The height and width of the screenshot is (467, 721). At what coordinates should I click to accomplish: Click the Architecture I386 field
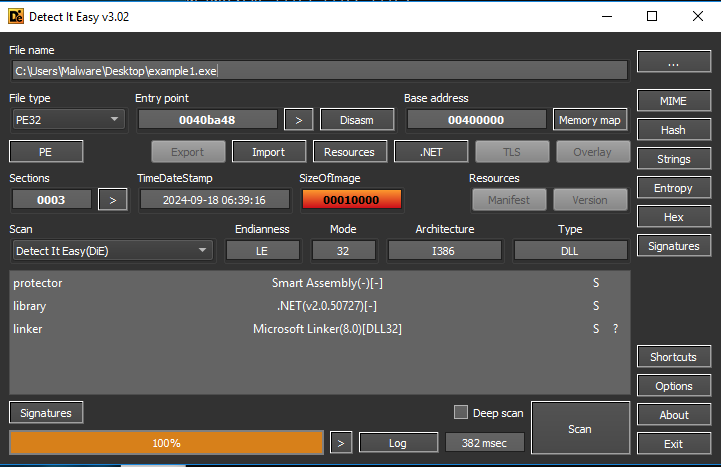coord(444,251)
